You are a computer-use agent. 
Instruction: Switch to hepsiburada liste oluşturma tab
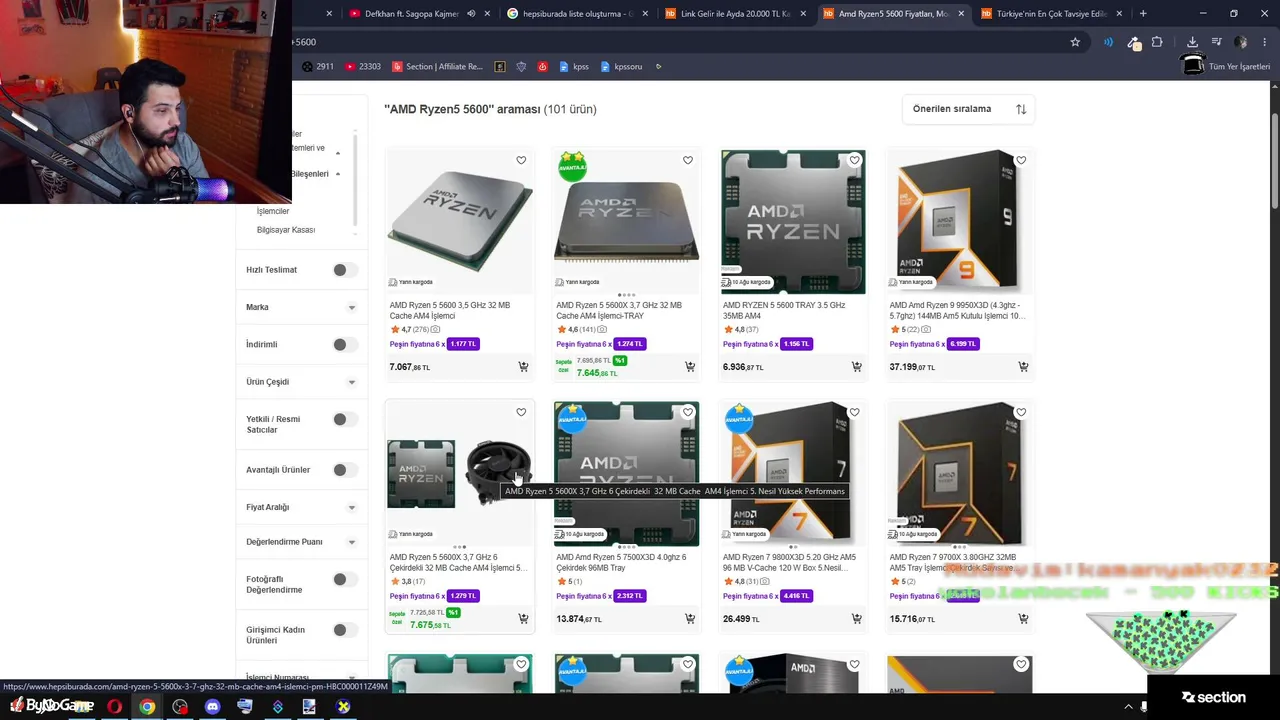(x=573, y=14)
